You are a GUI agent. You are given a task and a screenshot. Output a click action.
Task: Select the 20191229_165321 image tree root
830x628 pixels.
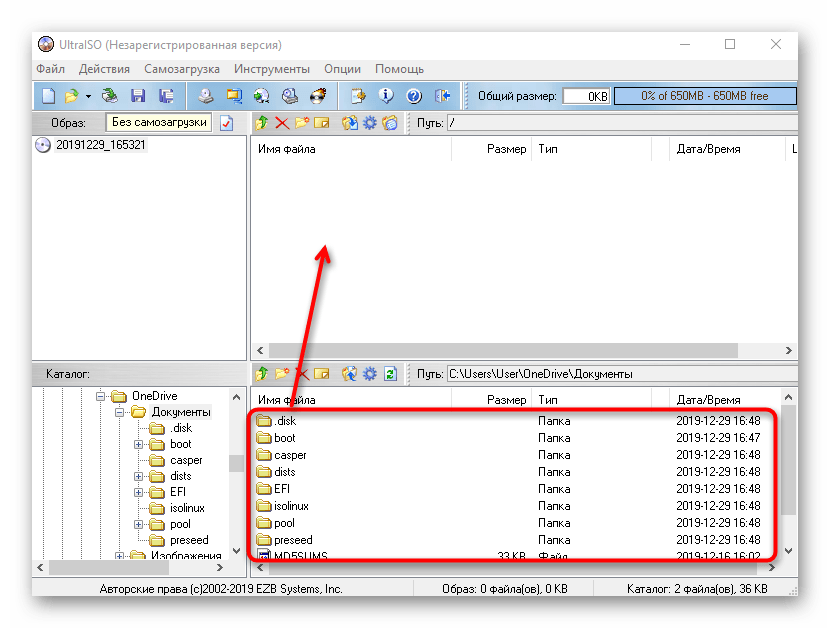[101, 145]
